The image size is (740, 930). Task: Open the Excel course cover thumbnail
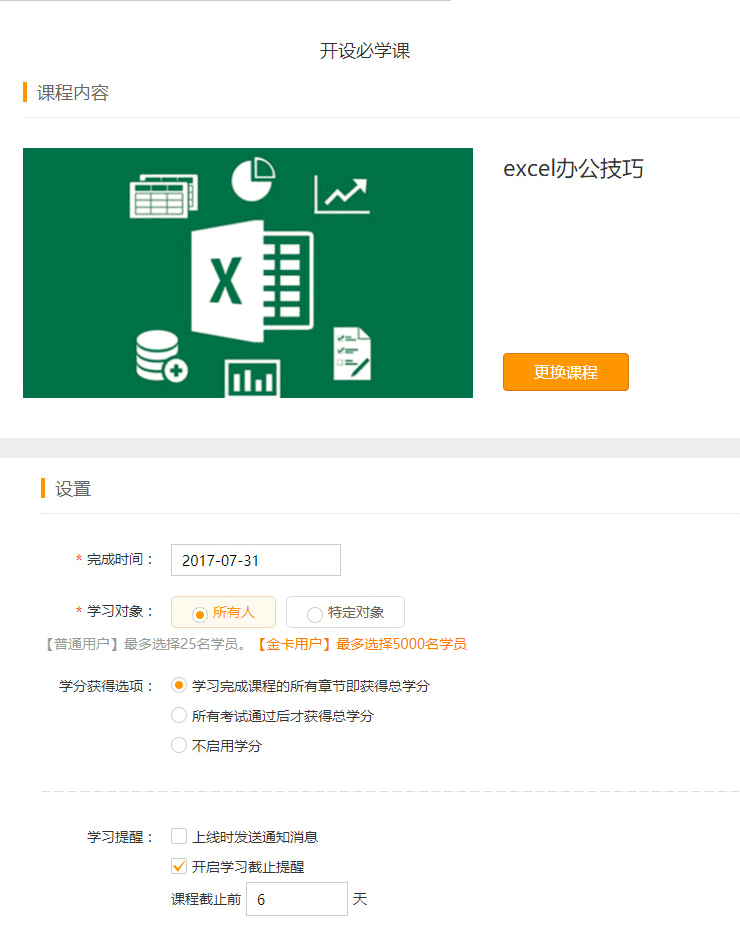[x=248, y=273]
